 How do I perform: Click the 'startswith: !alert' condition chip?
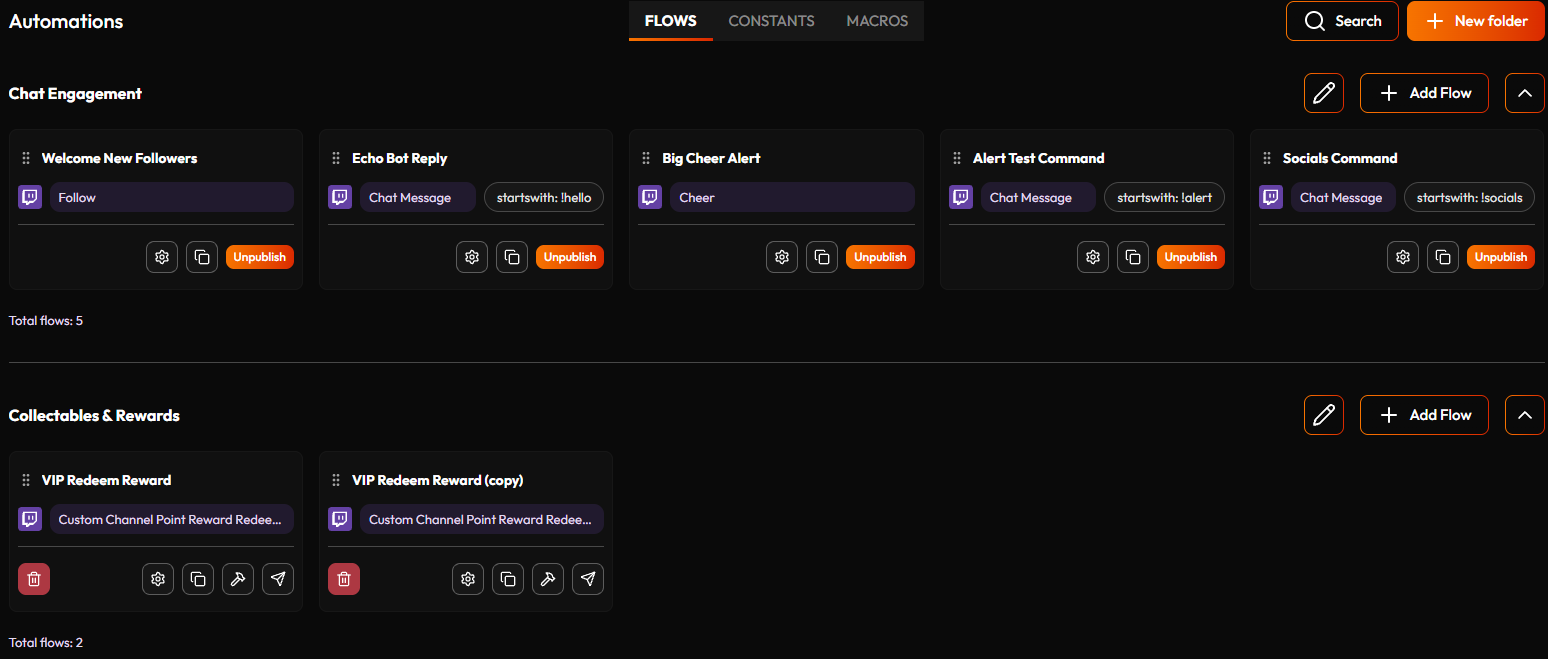coord(1164,197)
